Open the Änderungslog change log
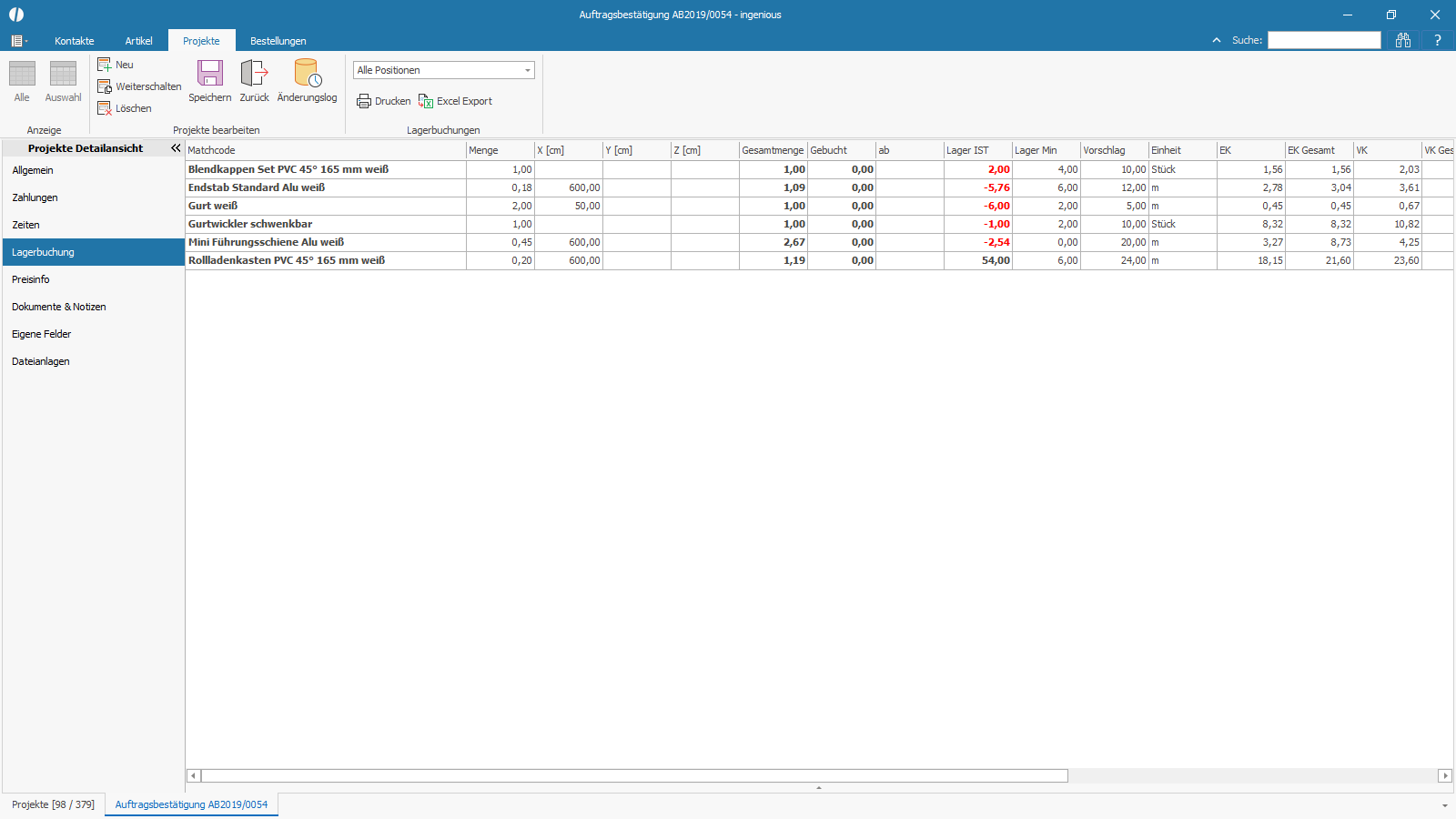Viewport: 1456px width, 819px height. click(307, 75)
